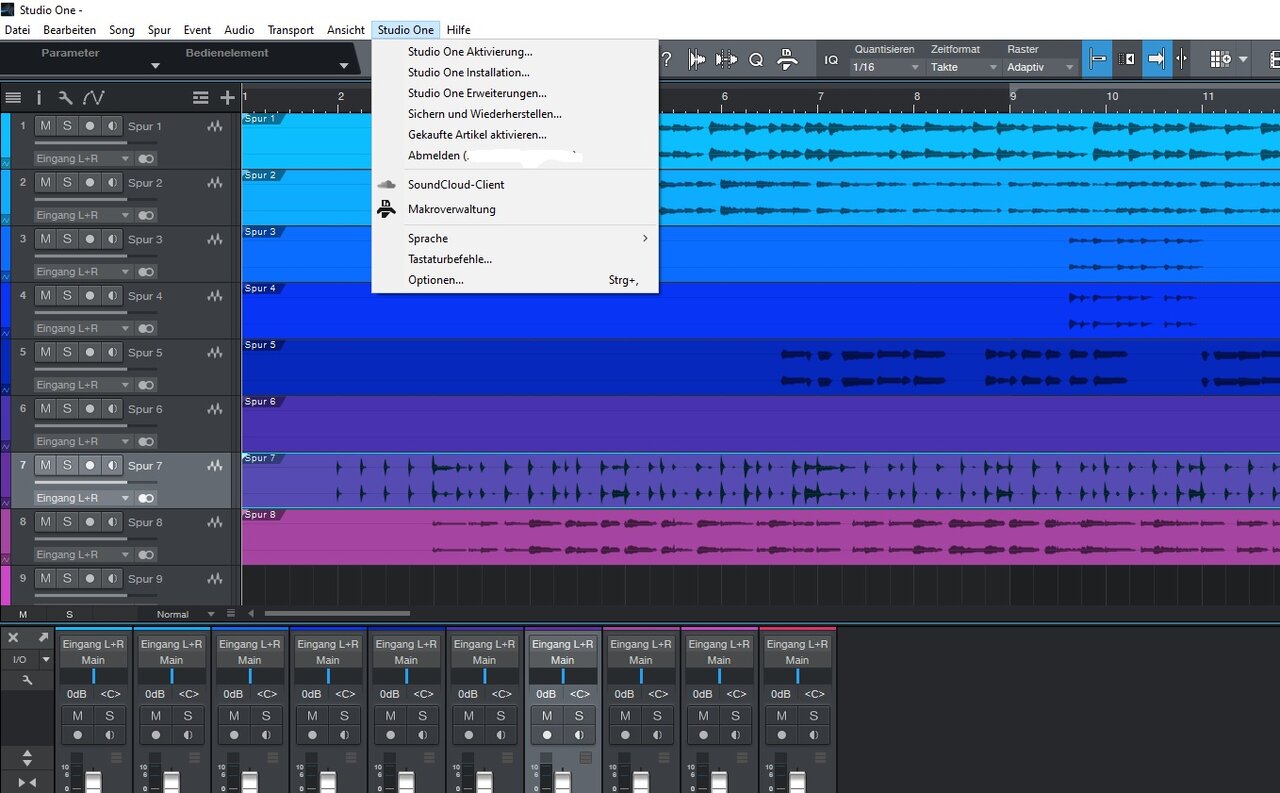Show automation with the curve icon

[x=93, y=97]
